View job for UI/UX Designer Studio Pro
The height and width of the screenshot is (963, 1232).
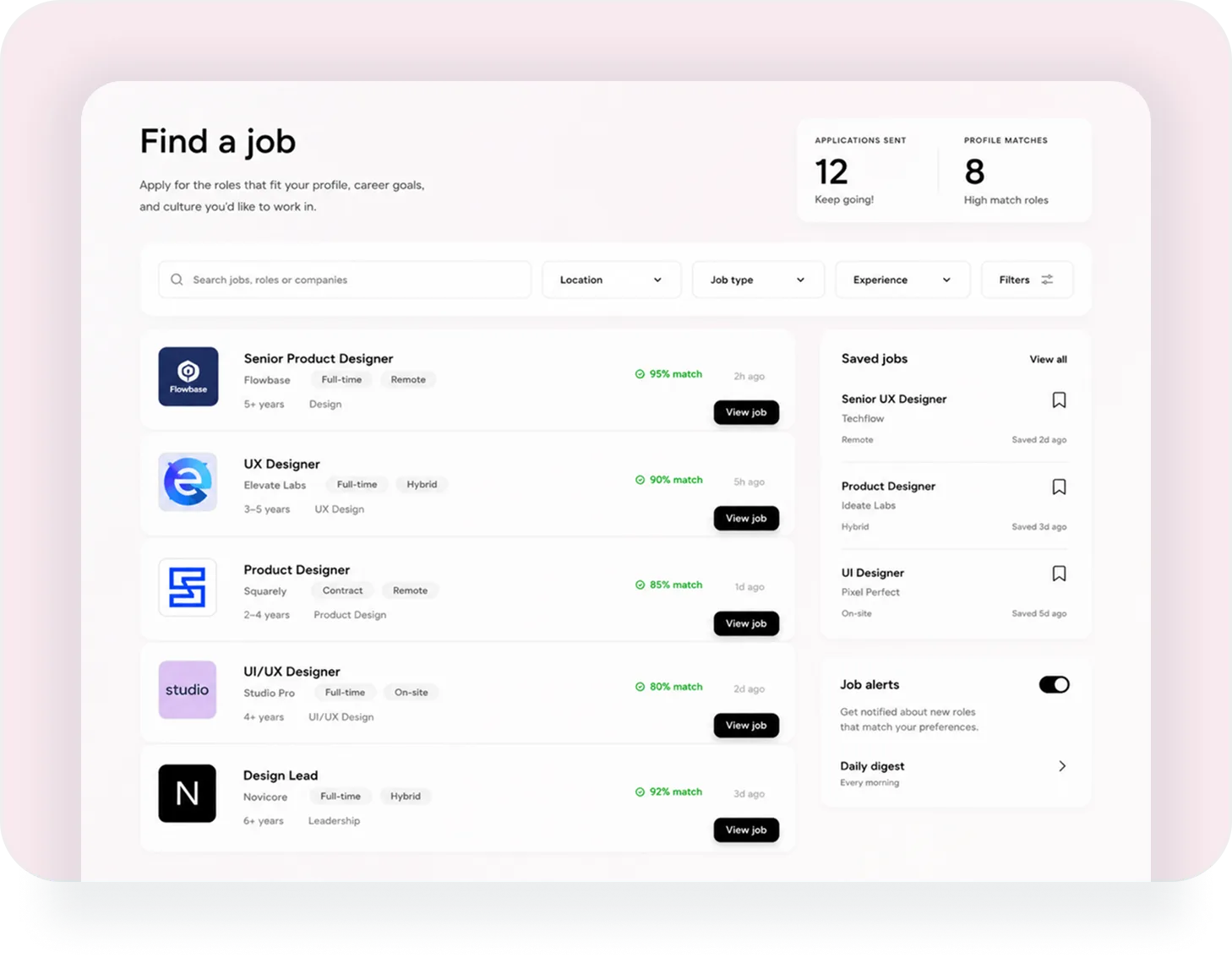pos(746,726)
